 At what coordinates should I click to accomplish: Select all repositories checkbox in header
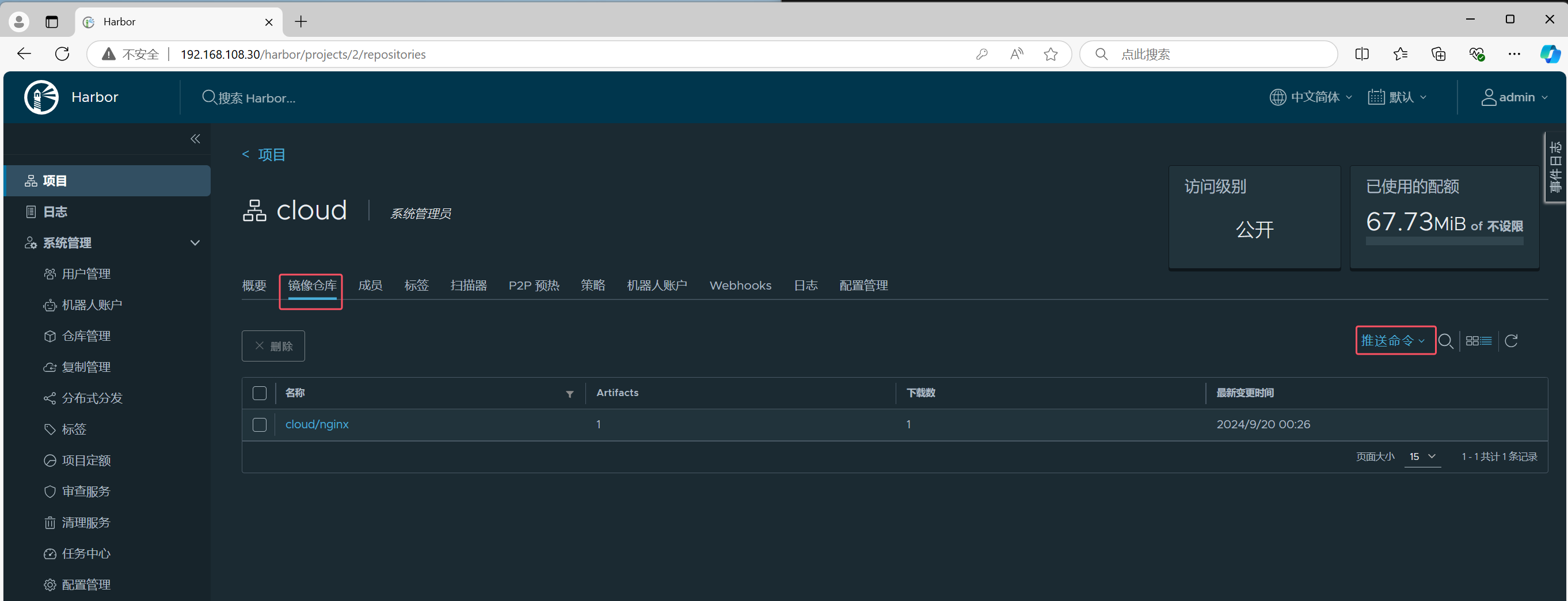pyautogui.click(x=260, y=393)
